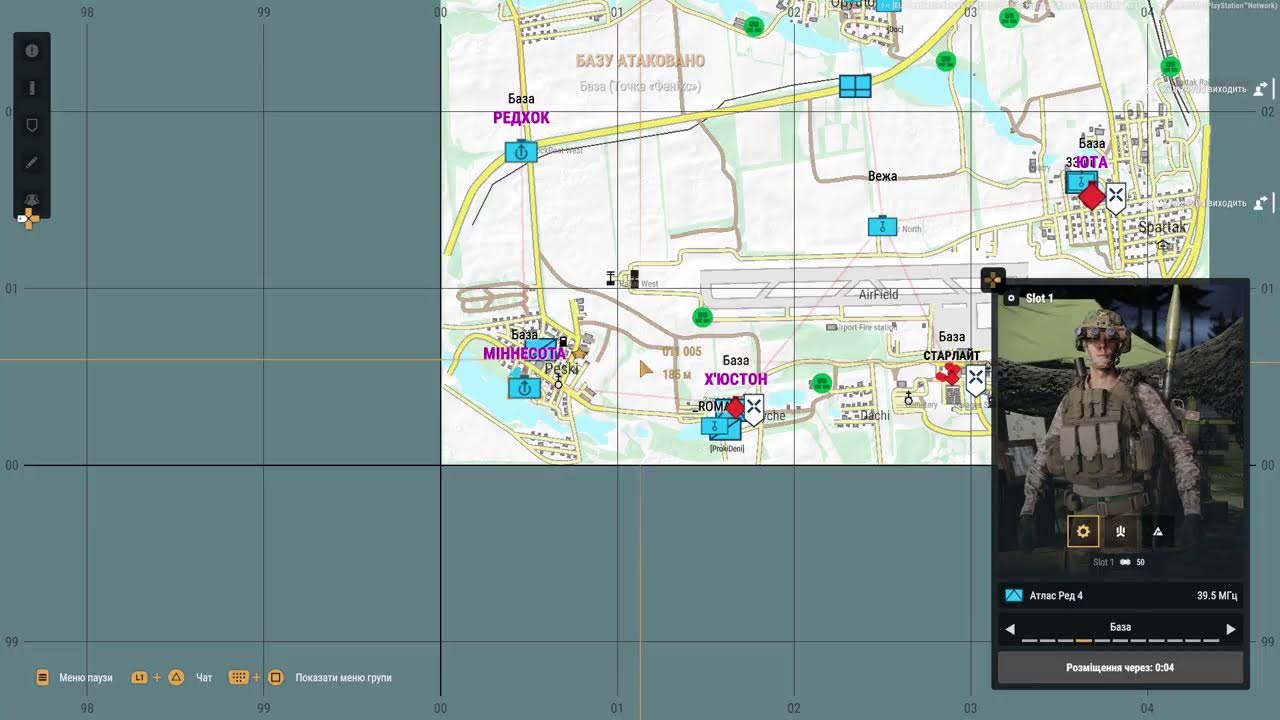Click the orange player direction arrow

click(645, 369)
